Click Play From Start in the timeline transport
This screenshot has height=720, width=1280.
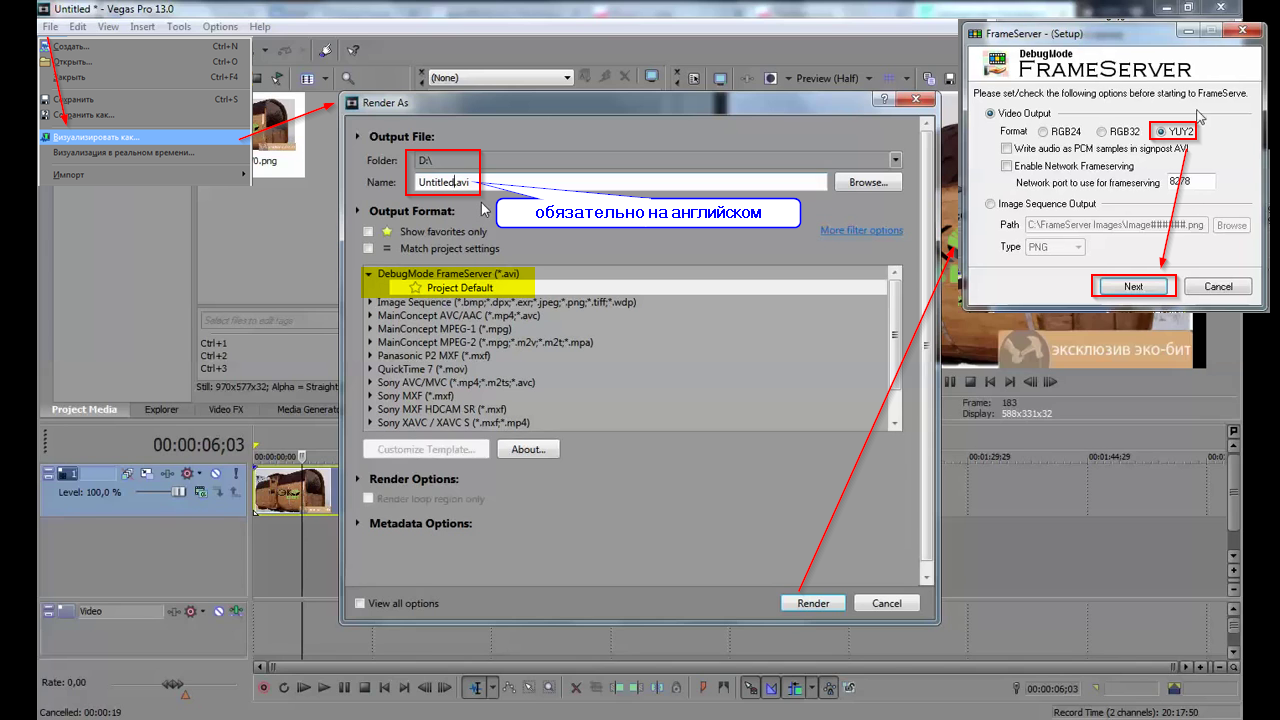[x=304, y=688]
